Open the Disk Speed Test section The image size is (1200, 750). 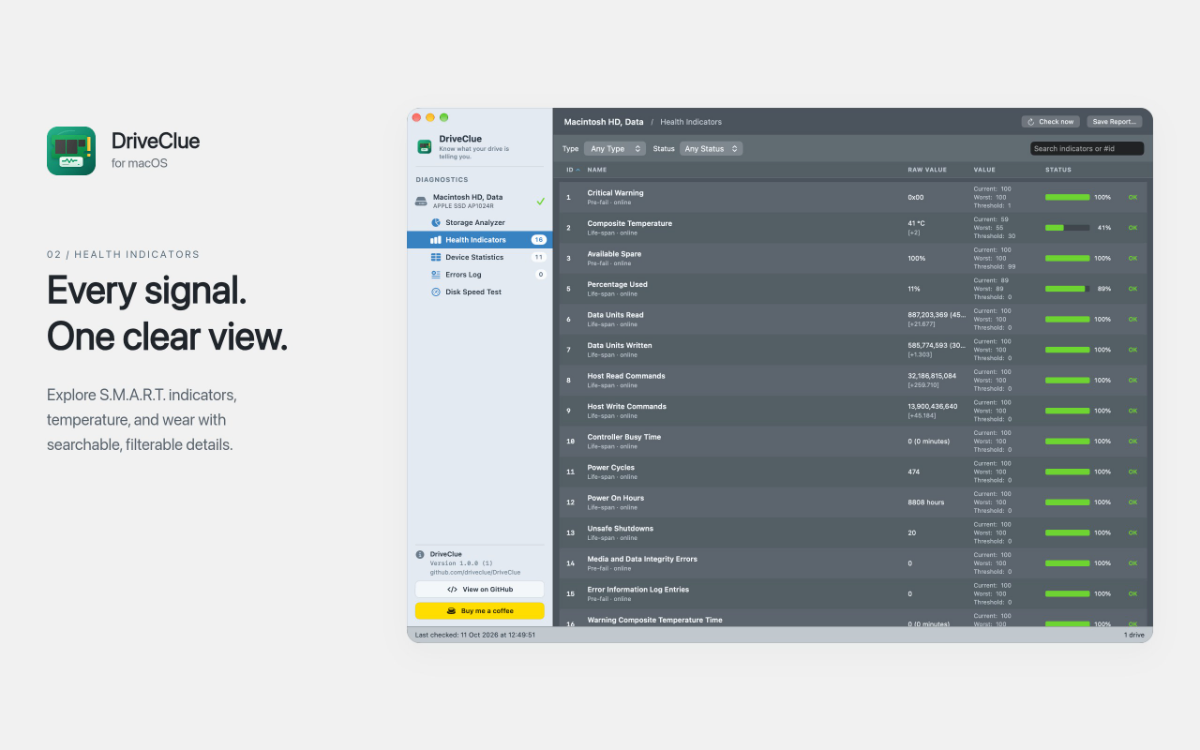(x=479, y=292)
